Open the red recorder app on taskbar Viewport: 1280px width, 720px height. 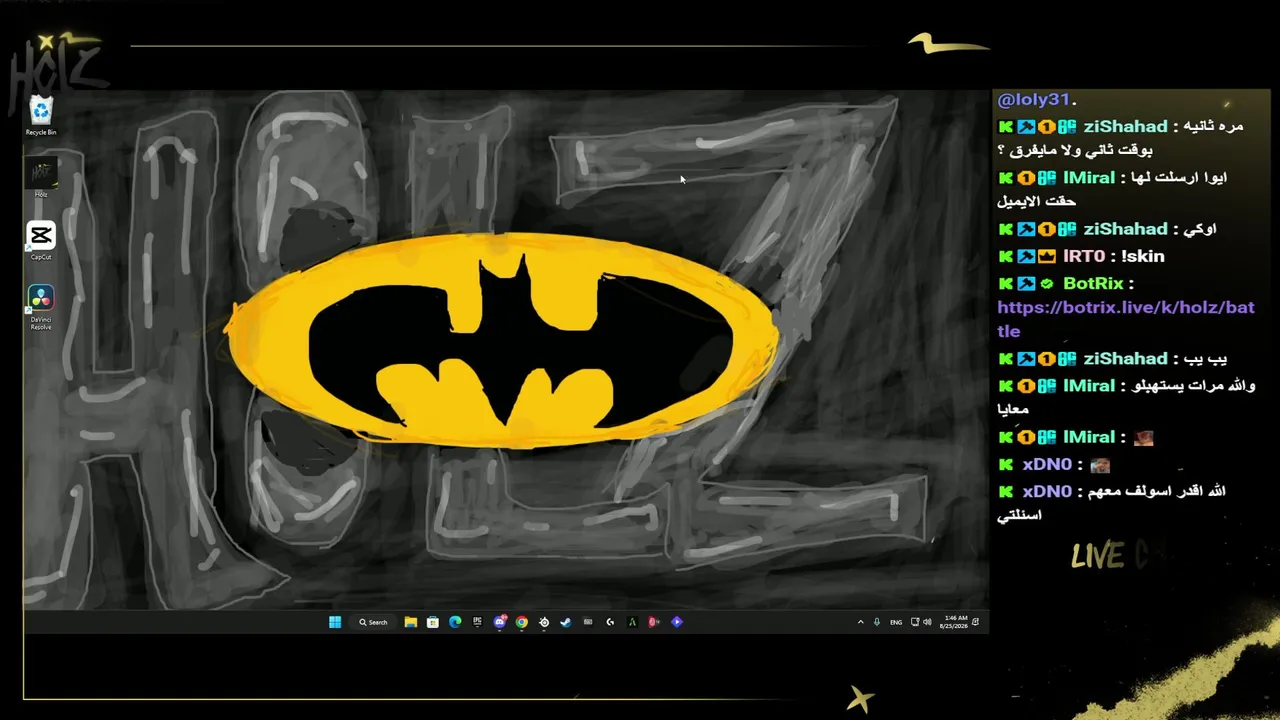654,622
